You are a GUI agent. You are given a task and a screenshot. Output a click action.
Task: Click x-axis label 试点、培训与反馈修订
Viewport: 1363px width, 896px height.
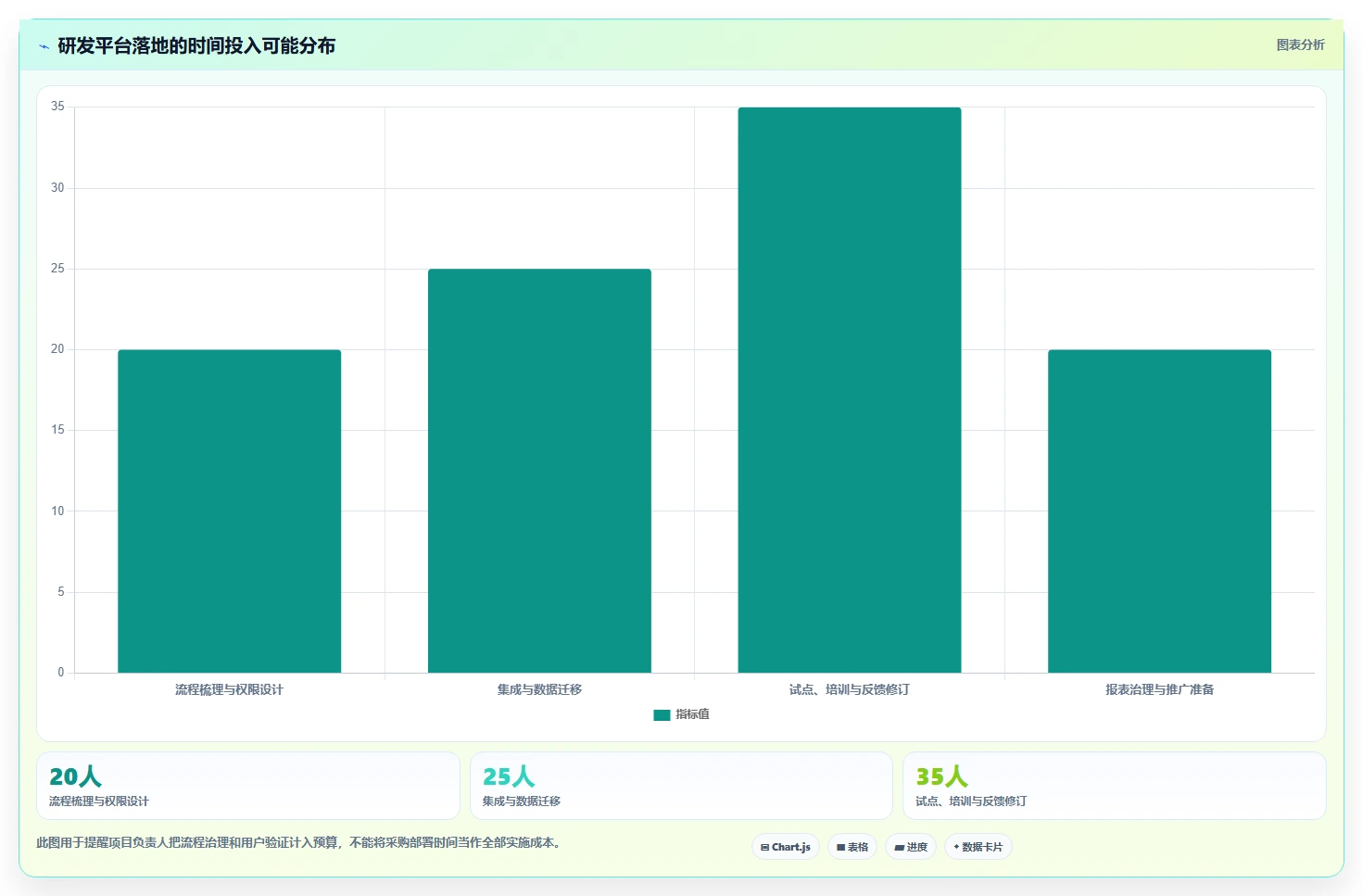click(x=850, y=689)
